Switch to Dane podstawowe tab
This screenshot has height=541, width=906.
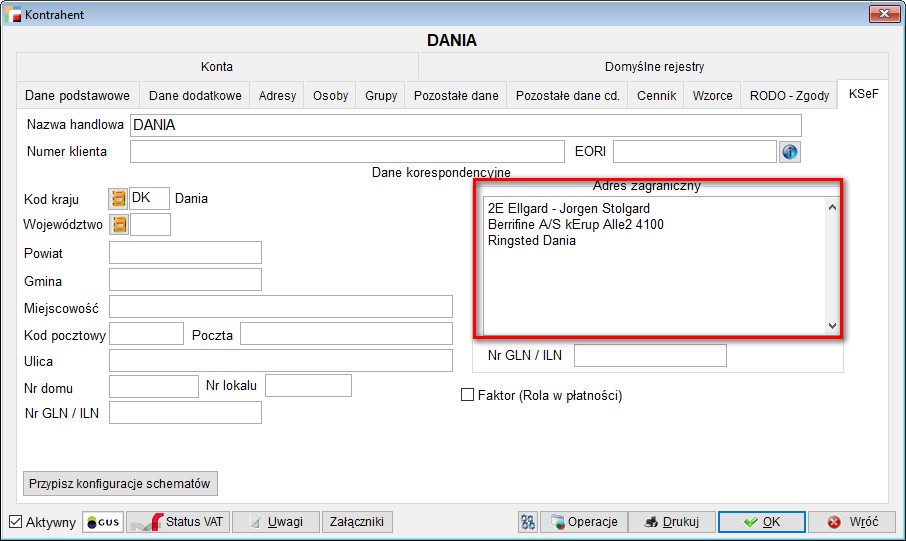(77, 96)
